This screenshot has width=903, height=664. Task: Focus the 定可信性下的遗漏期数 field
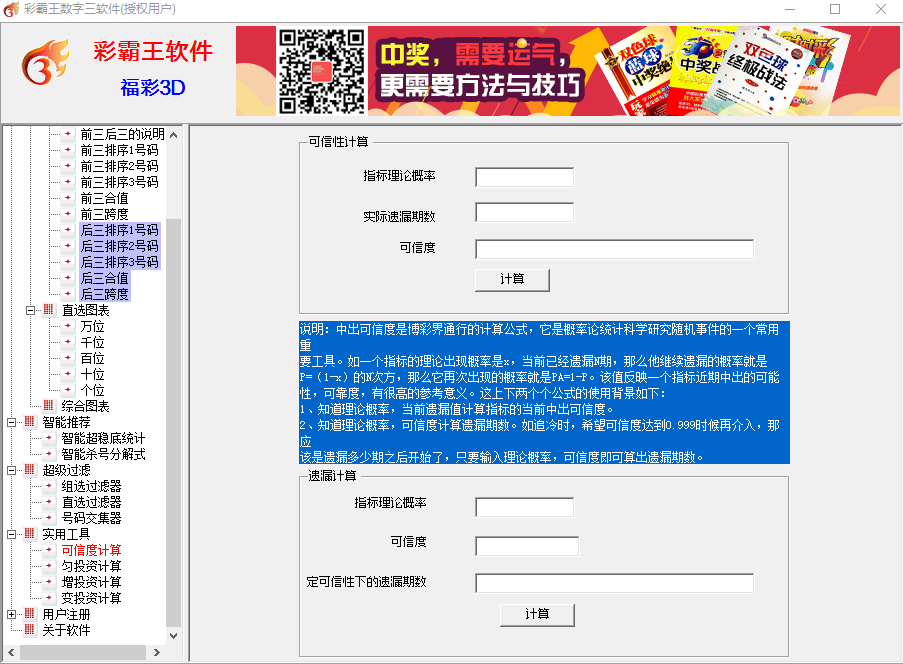point(614,583)
